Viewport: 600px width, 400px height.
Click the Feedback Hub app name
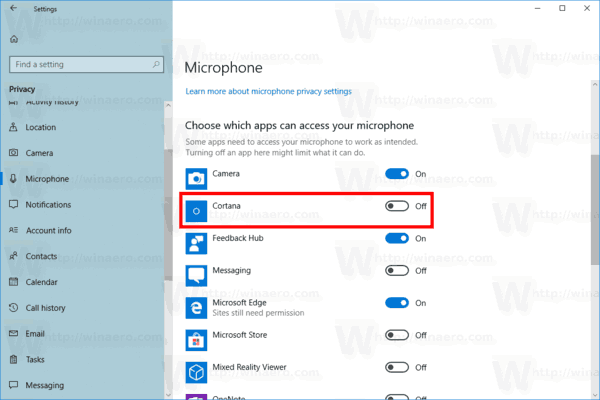(x=238, y=238)
